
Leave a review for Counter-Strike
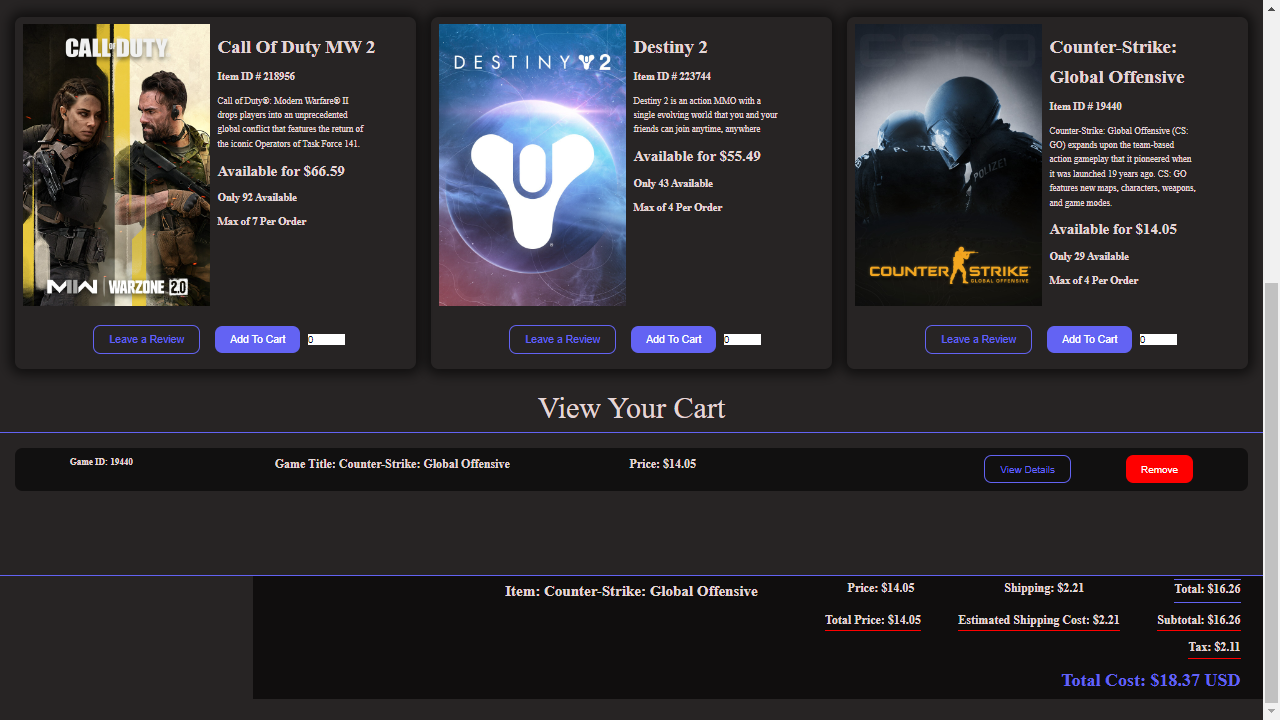click(978, 339)
